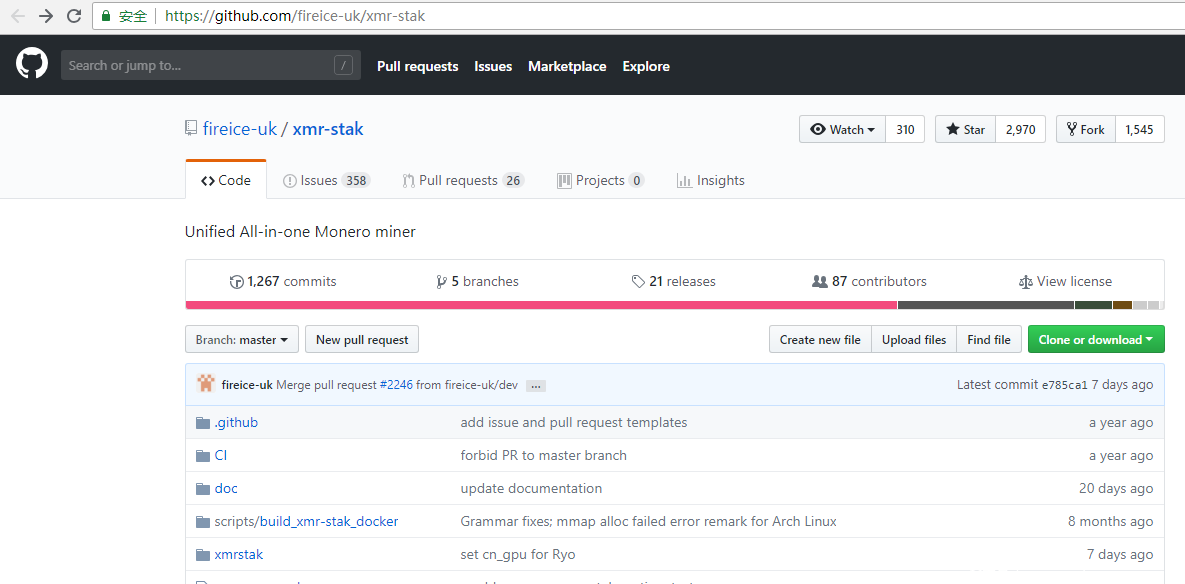Click the secure padlock icon in address bar
Viewport: 1185px width, 584px height.
point(106,16)
